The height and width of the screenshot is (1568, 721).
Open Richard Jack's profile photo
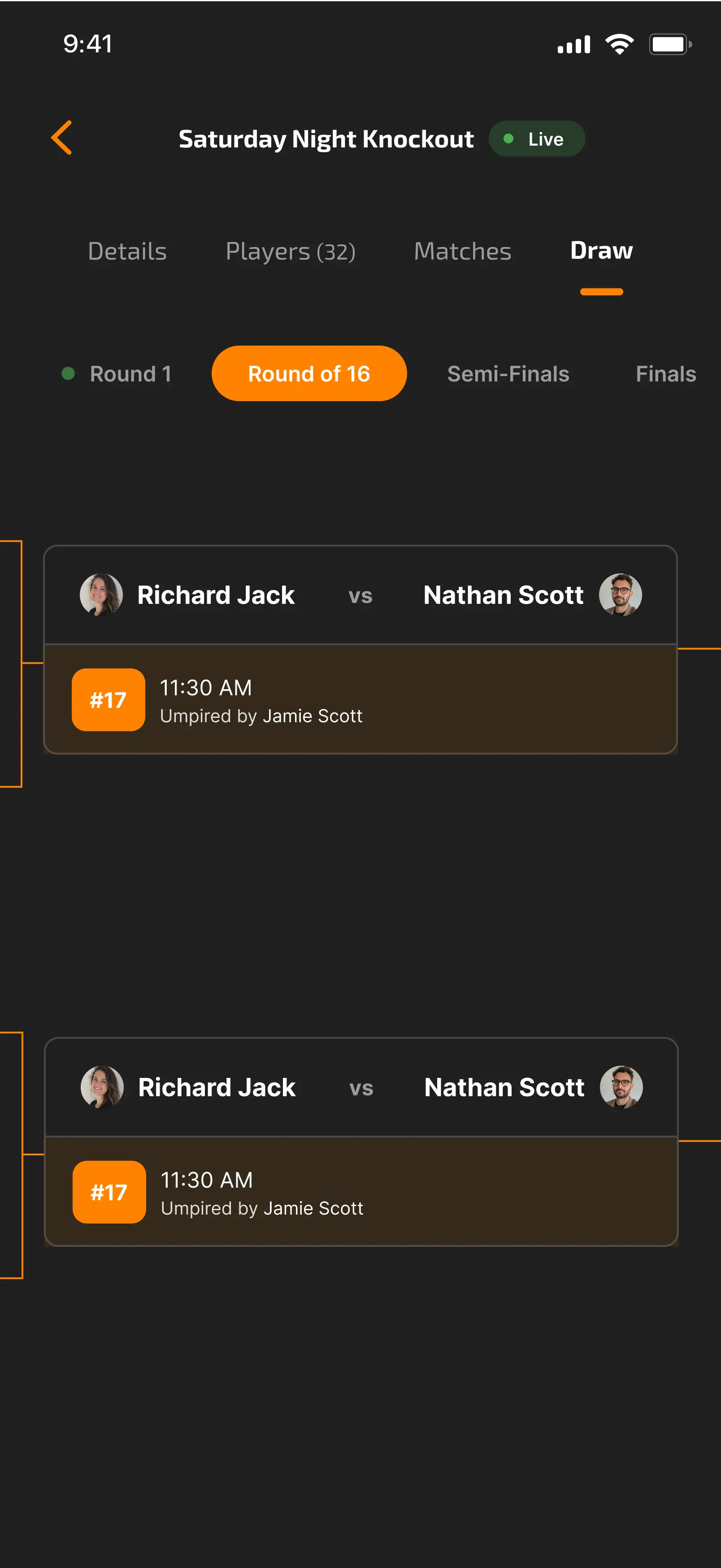click(x=101, y=595)
